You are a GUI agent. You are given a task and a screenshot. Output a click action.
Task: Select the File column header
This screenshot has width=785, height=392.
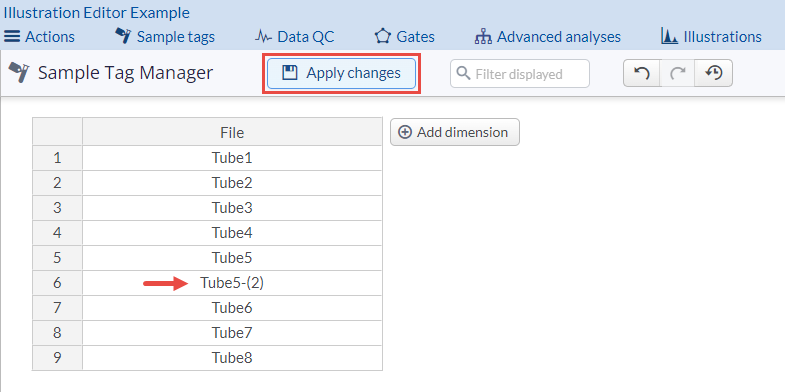[232, 132]
